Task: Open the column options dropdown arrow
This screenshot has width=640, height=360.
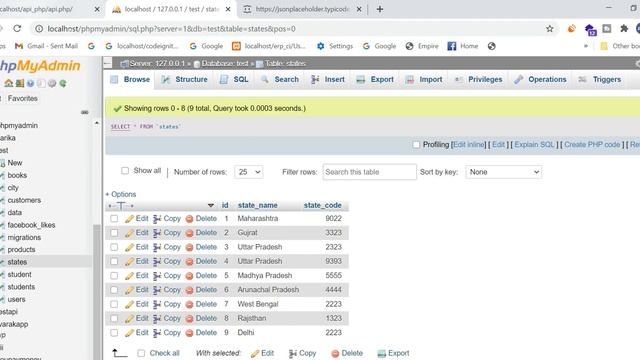Action: 211,205
